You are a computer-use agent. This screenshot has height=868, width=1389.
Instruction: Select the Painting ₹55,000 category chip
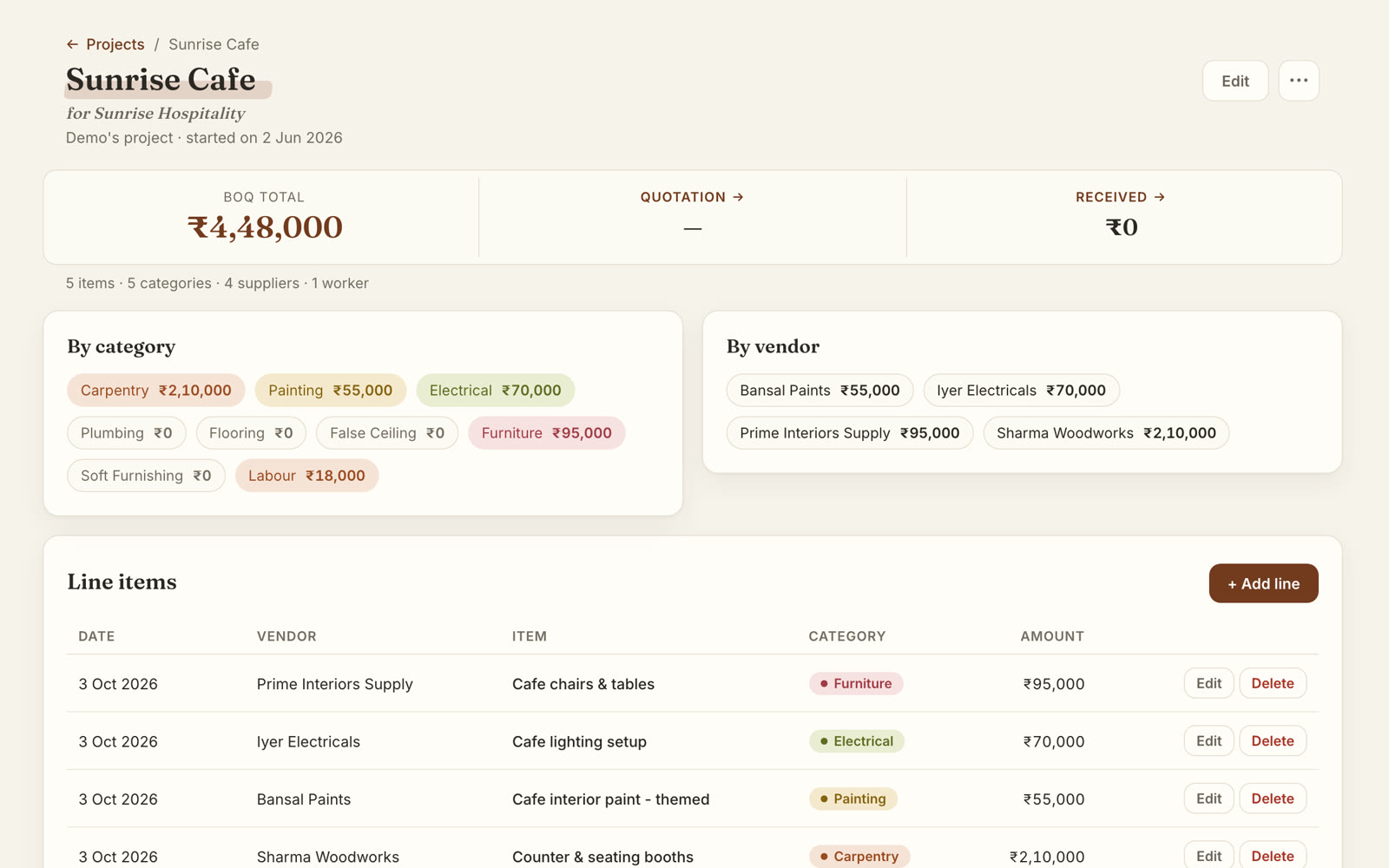click(x=330, y=391)
